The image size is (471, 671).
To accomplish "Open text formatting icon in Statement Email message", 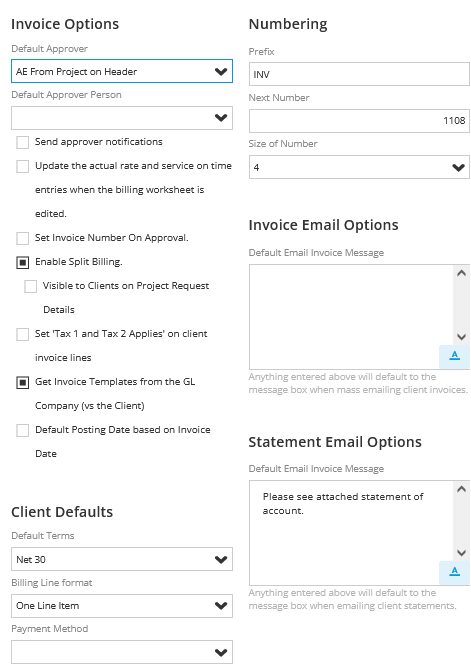I will tap(454, 572).
